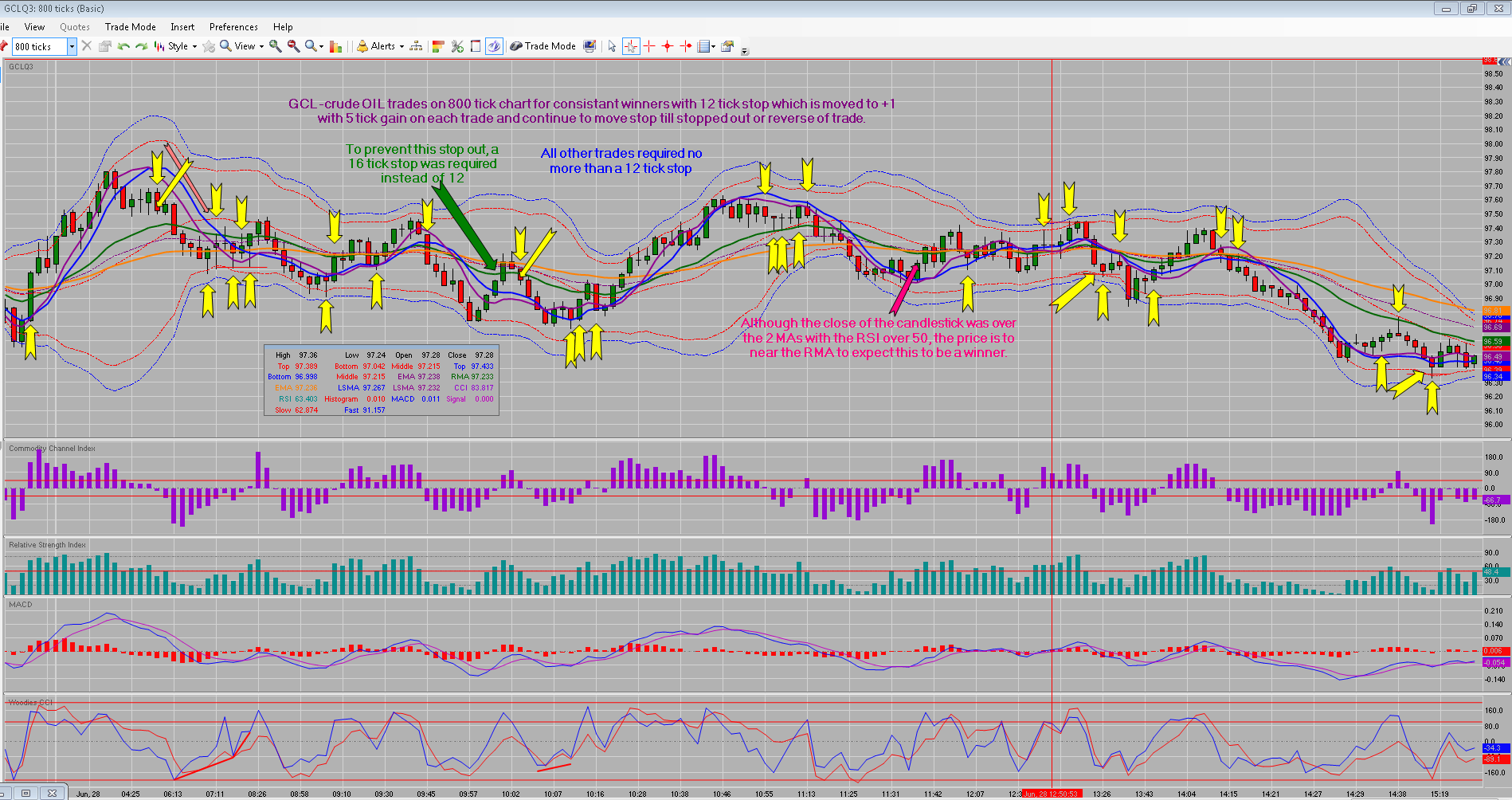1512x800 pixels.
Task: Open the Style chart menu
Action: point(175,46)
